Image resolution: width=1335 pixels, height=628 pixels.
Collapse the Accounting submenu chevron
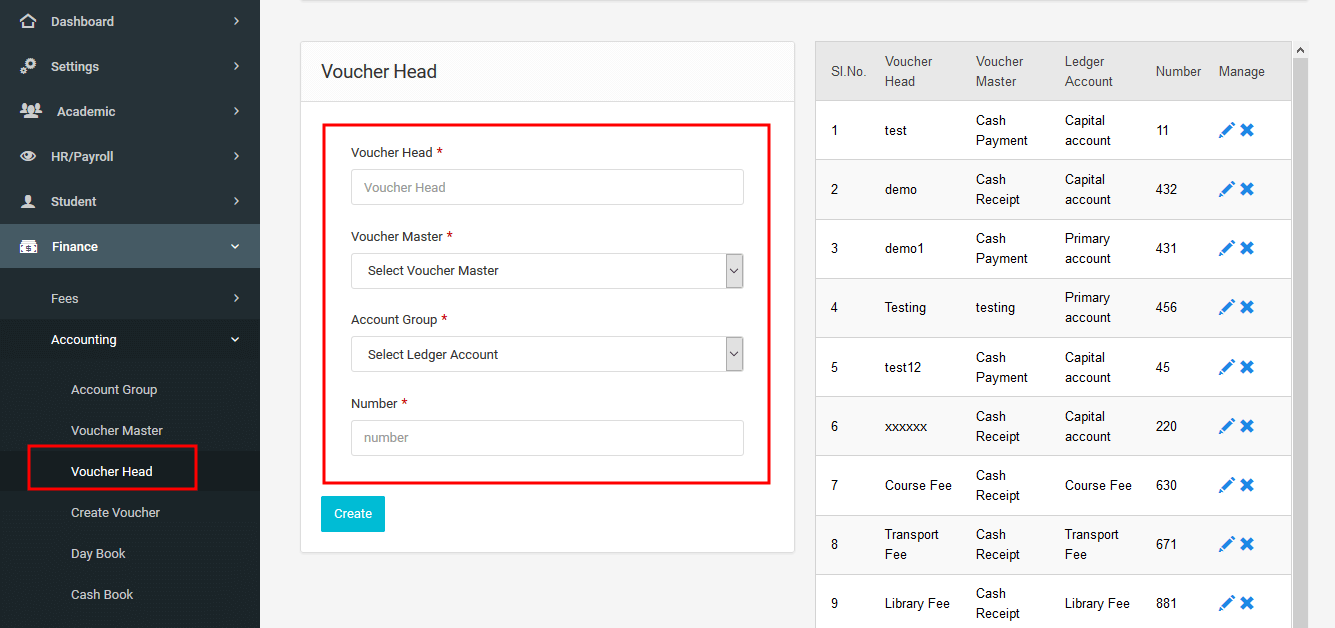point(235,340)
